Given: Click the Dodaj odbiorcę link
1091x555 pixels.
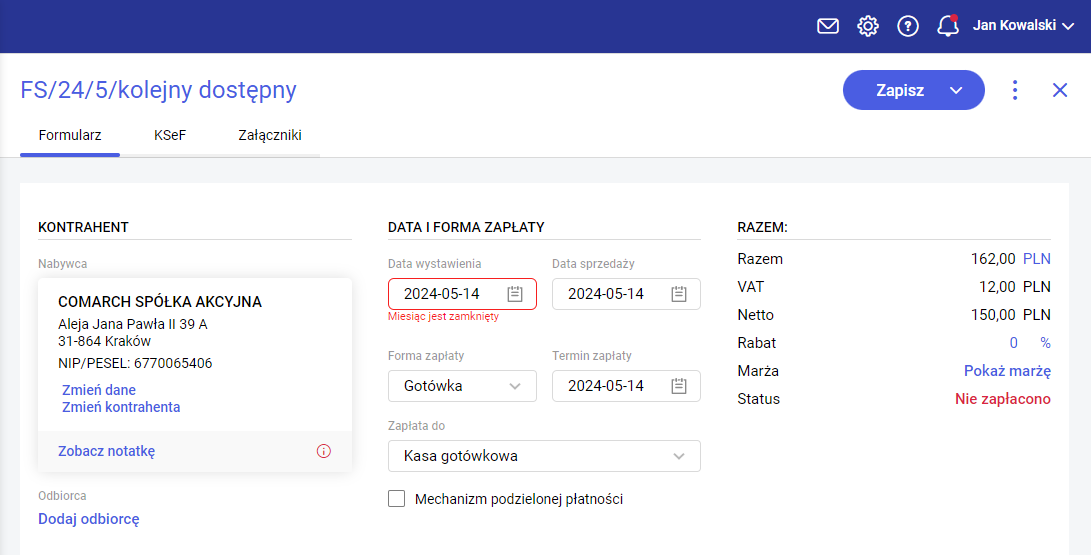Looking at the screenshot, I should point(89,519).
